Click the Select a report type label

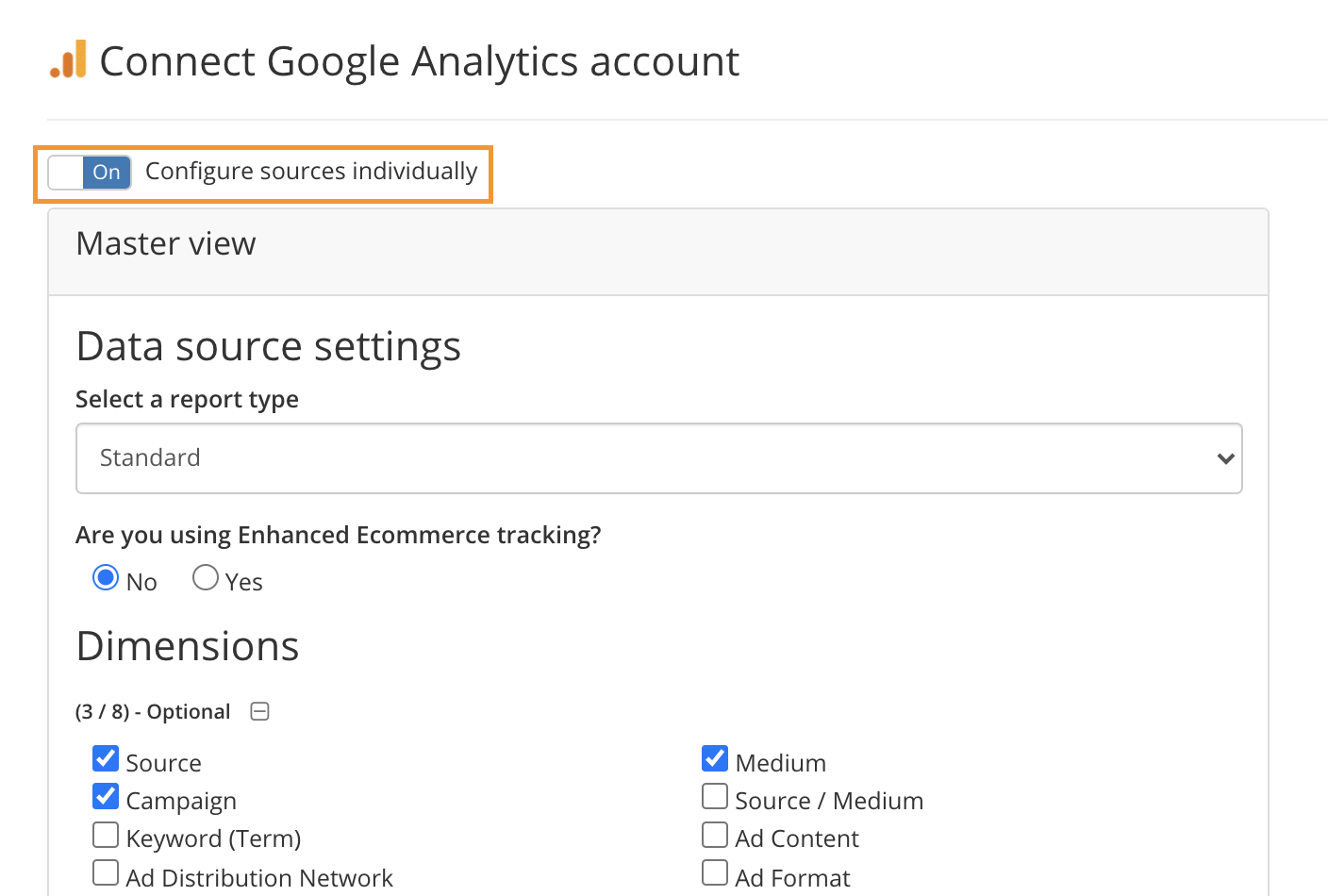pyautogui.click(x=187, y=400)
